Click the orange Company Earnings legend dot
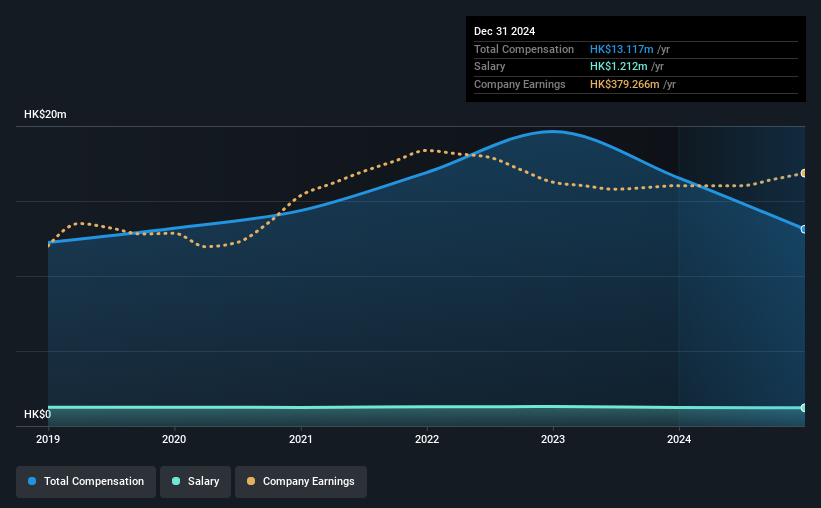This screenshot has height=508, width=821. click(x=251, y=481)
